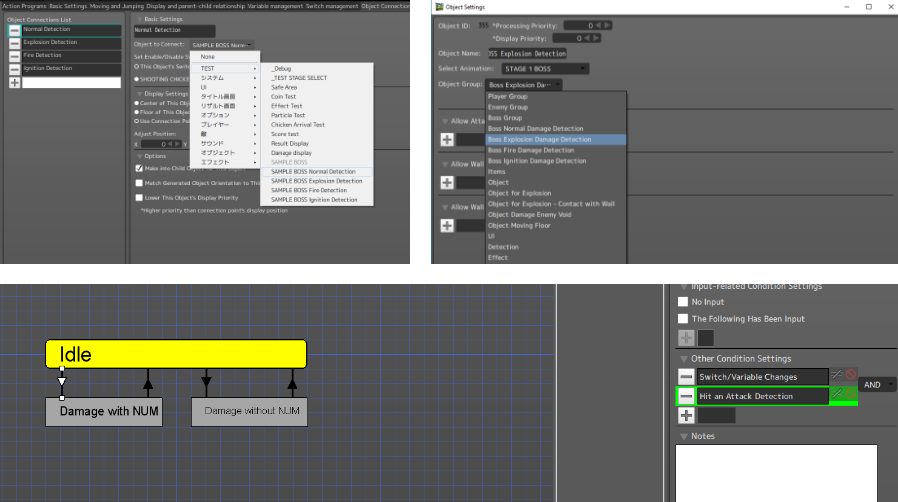Check The Following Has Been Input
898x502 pixels.
tap(683, 318)
